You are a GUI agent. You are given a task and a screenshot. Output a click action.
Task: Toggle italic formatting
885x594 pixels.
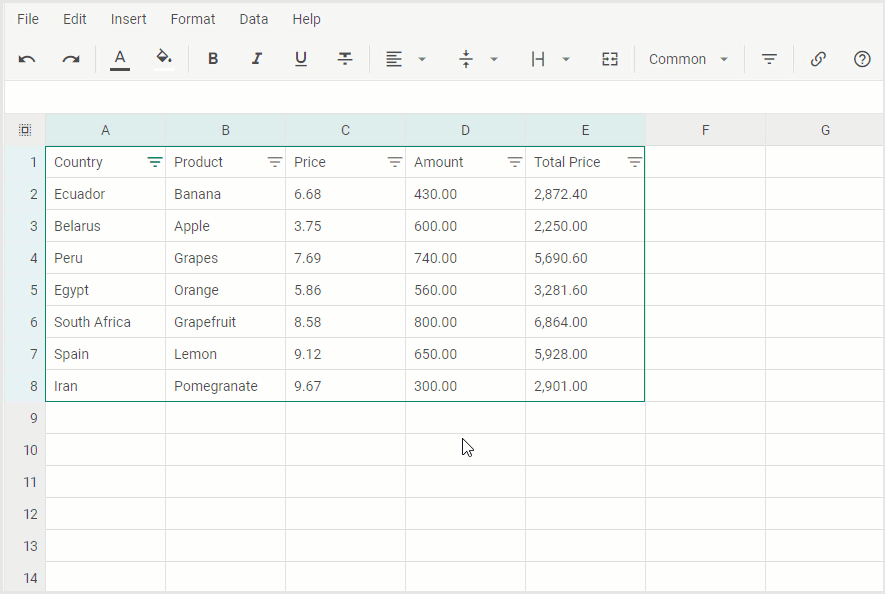pos(256,59)
